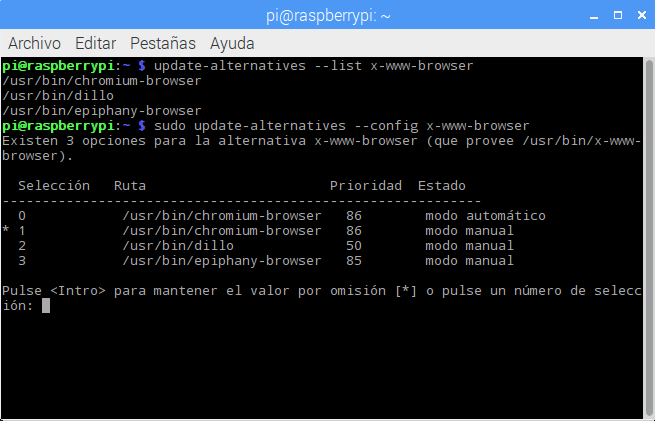
Task: Maximize the terminal window
Action: click(618, 15)
